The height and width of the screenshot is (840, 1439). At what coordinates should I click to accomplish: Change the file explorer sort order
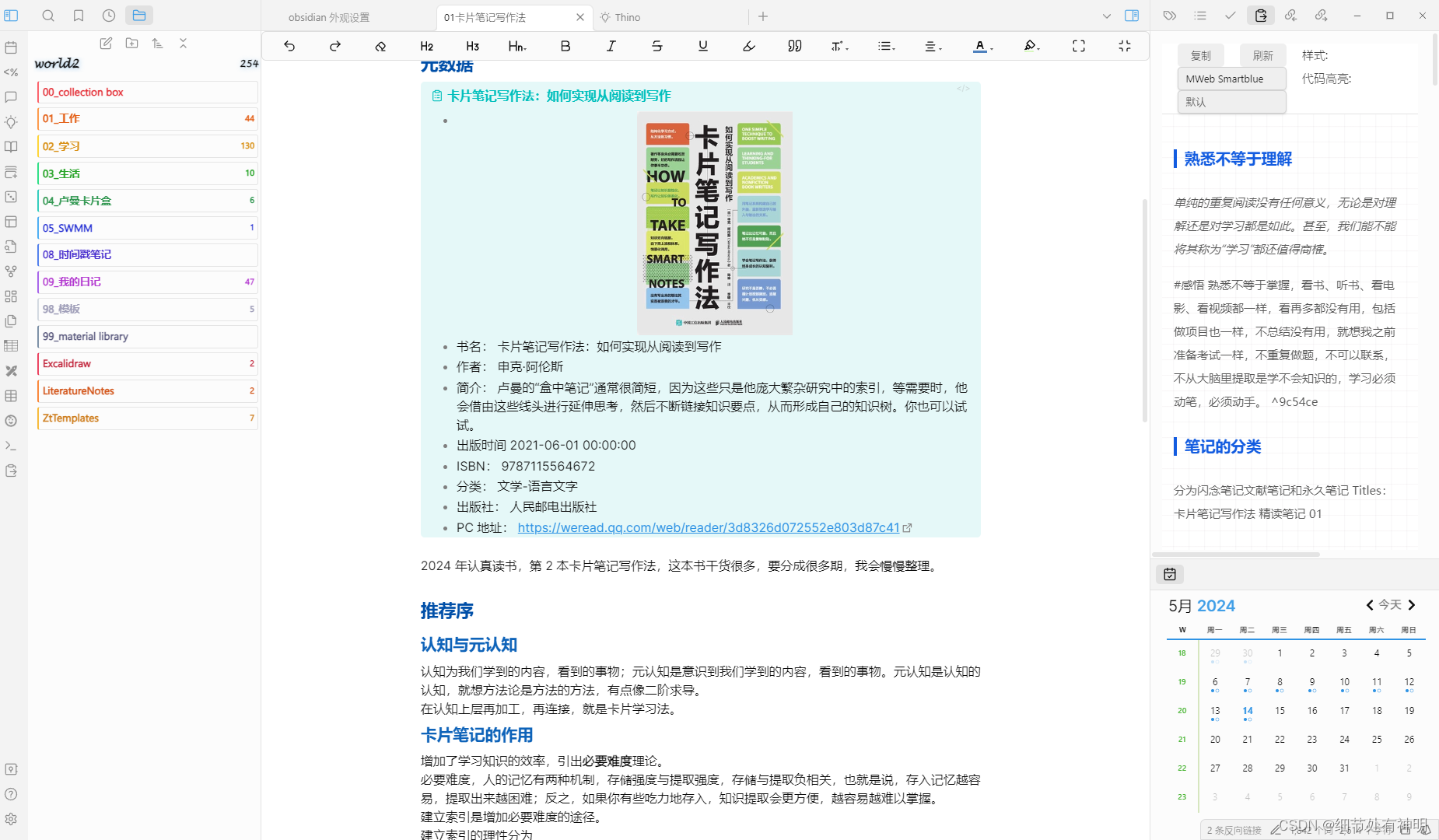pyautogui.click(x=157, y=44)
